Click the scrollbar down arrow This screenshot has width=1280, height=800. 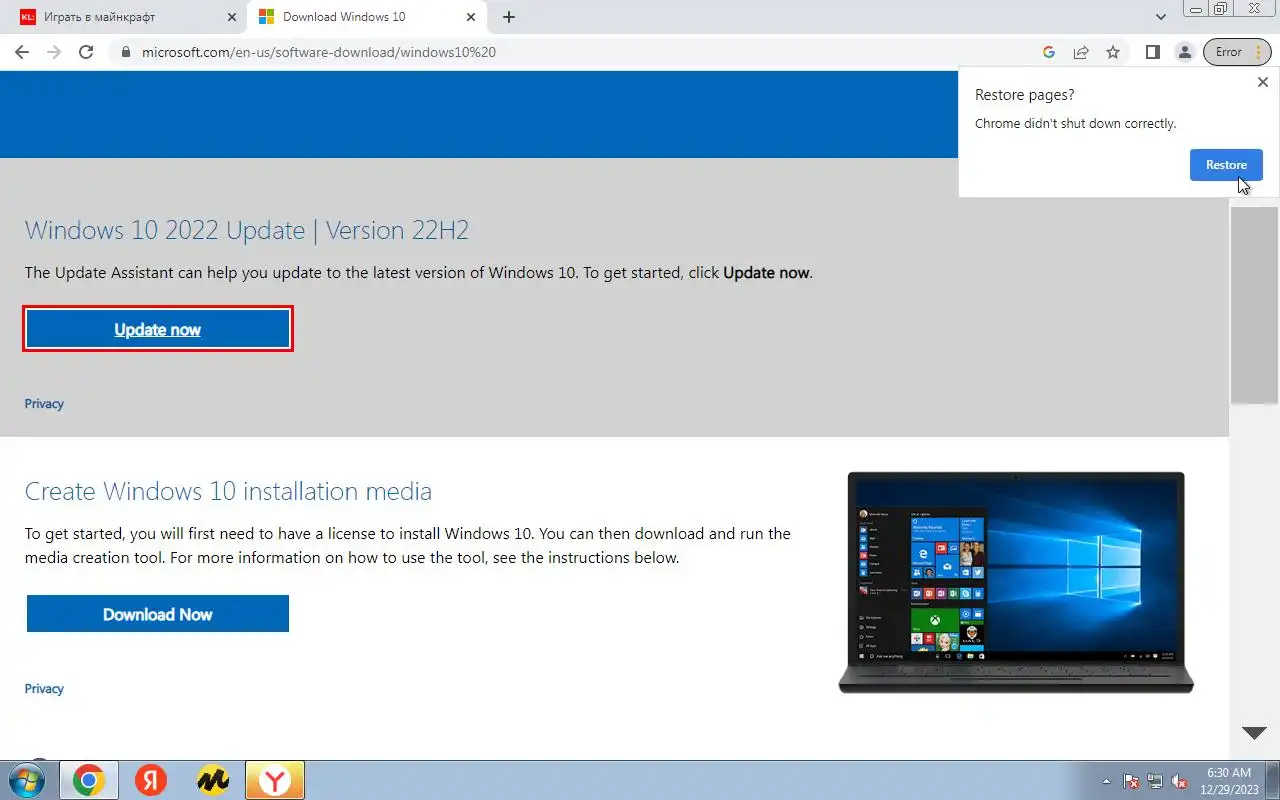1254,733
